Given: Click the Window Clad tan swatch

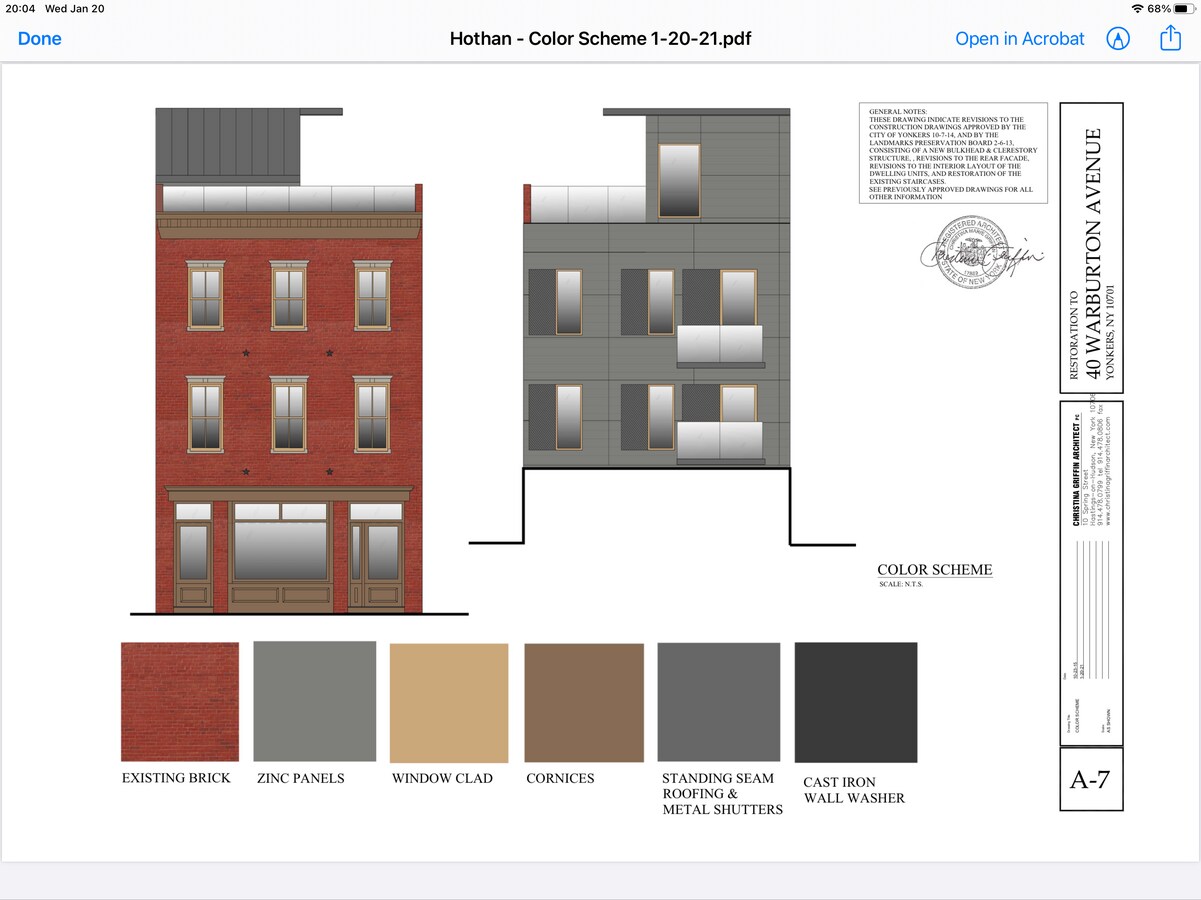Looking at the screenshot, I should pyautogui.click(x=449, y=703).
